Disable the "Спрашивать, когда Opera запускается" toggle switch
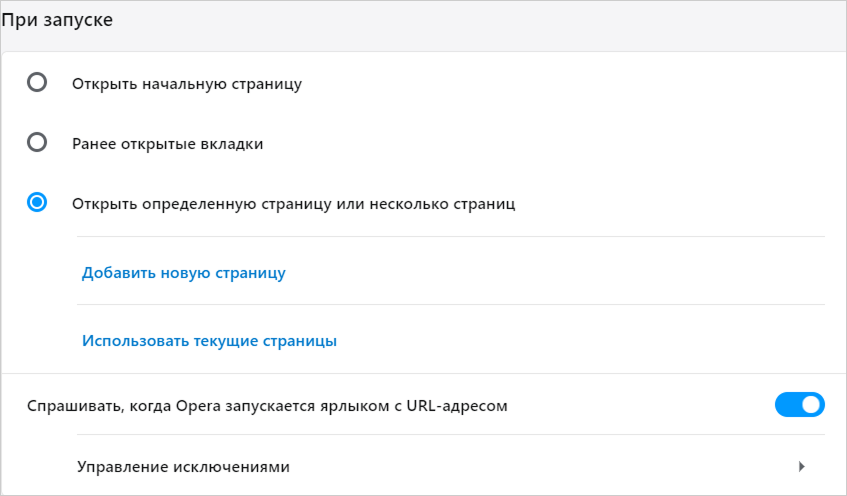 (799, 405)
